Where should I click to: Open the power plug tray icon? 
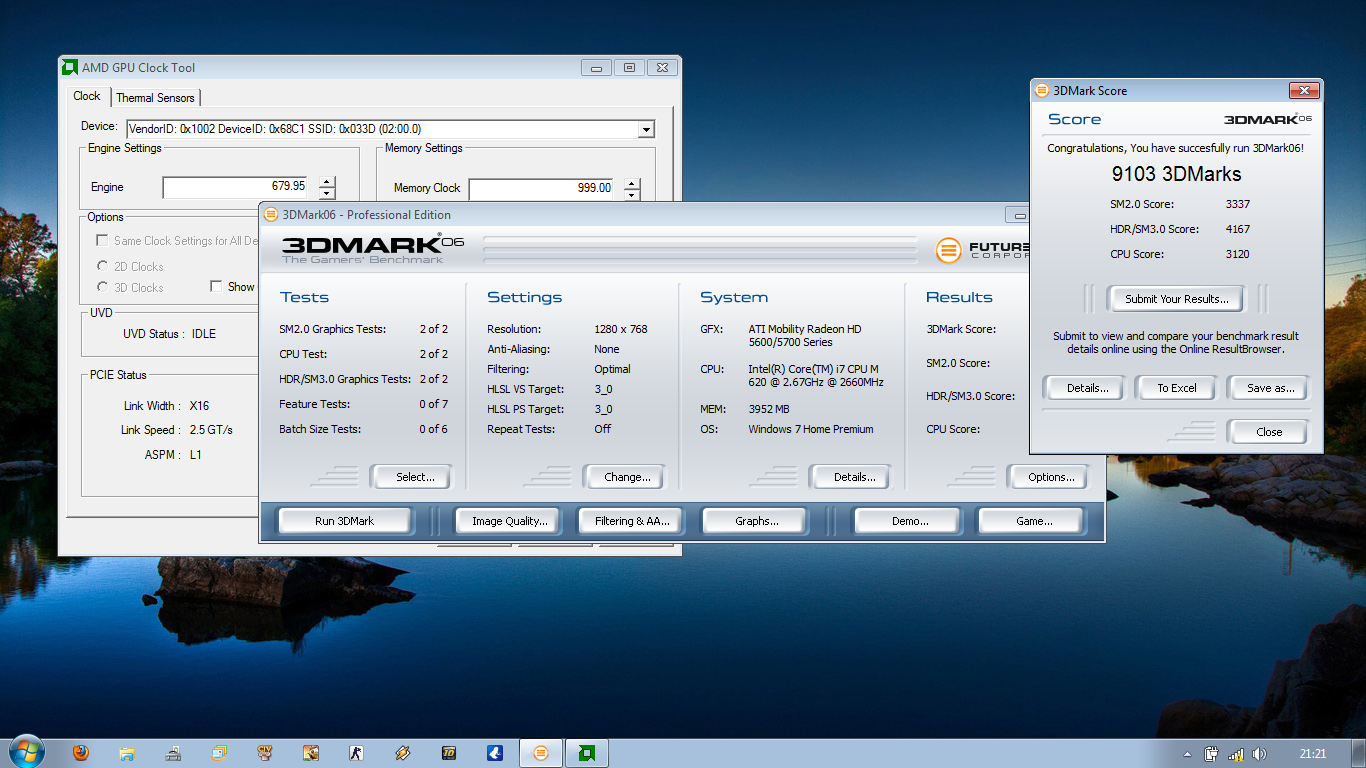click(1212, 754)
